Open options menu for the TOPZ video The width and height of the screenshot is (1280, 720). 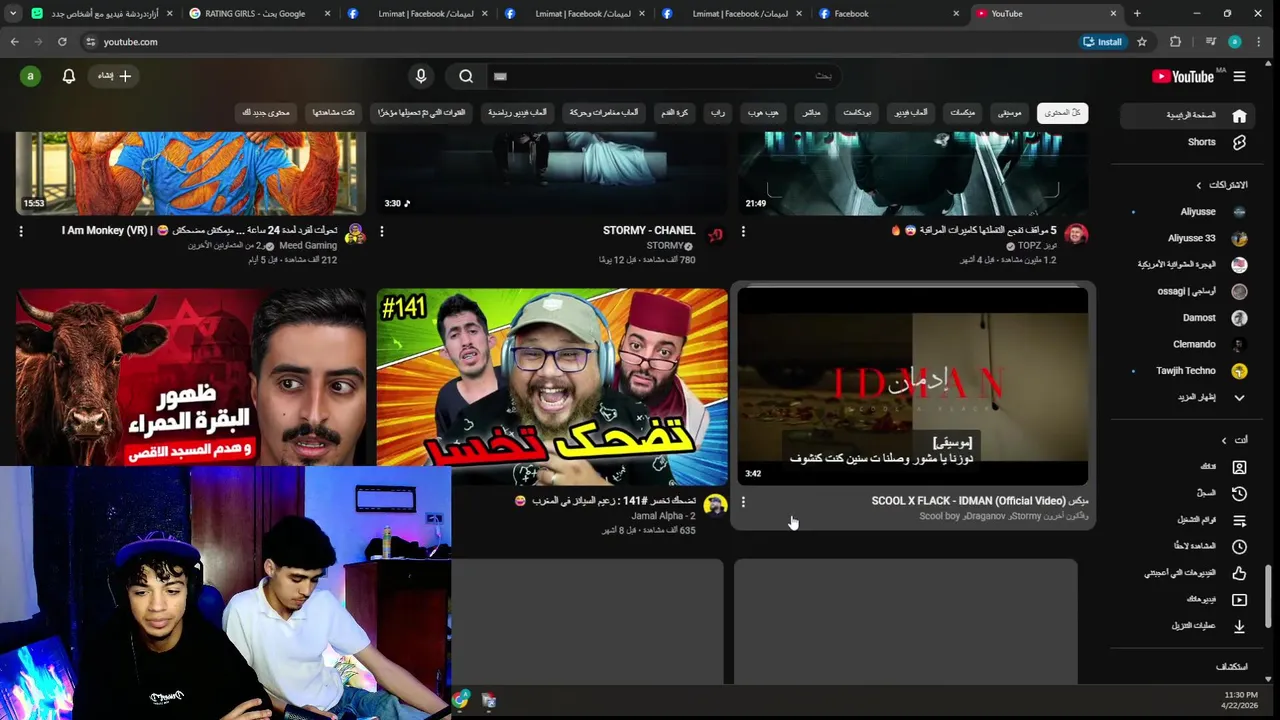(x=743, y=231)
